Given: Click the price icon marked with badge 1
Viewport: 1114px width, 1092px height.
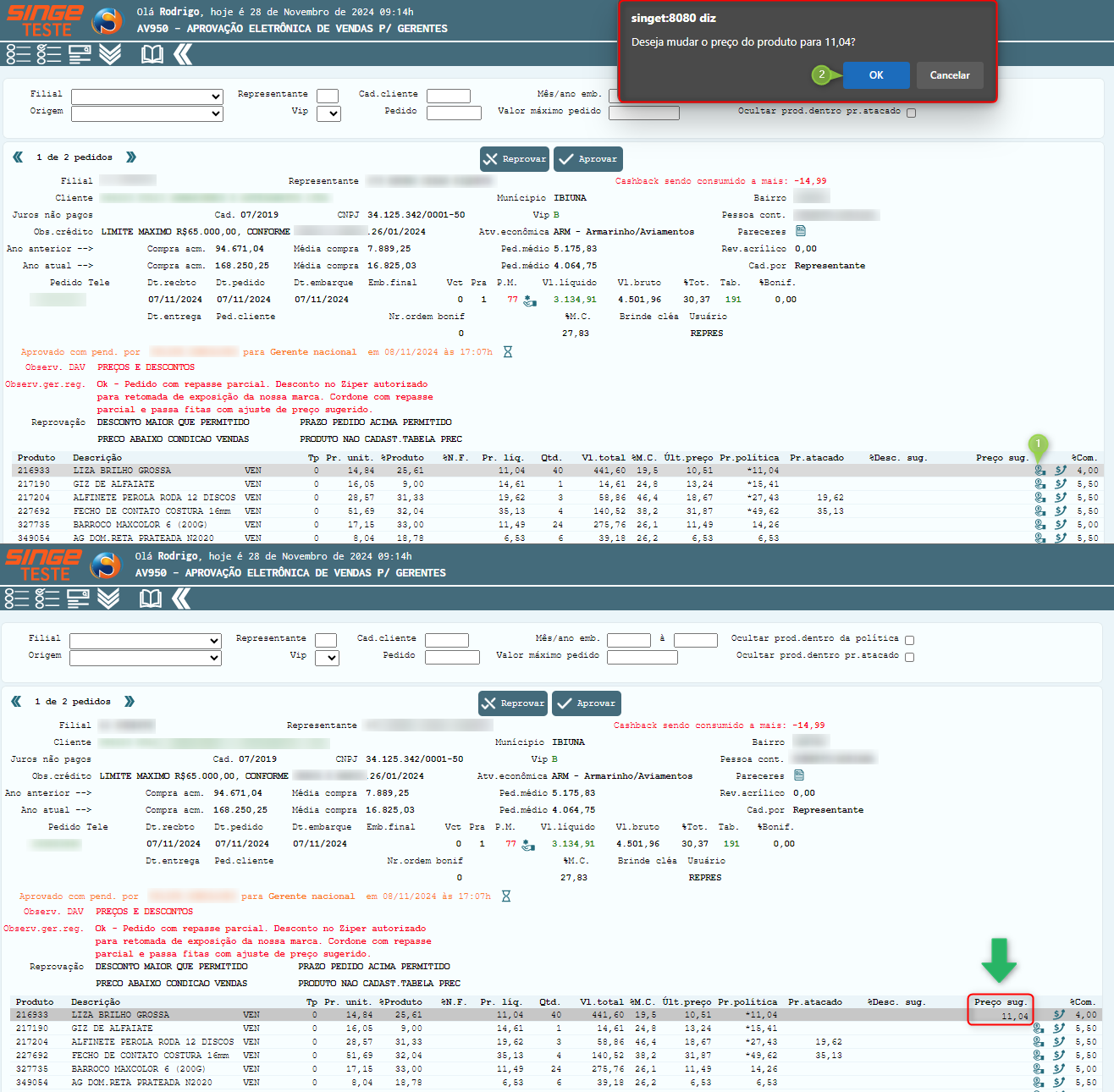Looking at the screenshot, I should point(1040,471).
